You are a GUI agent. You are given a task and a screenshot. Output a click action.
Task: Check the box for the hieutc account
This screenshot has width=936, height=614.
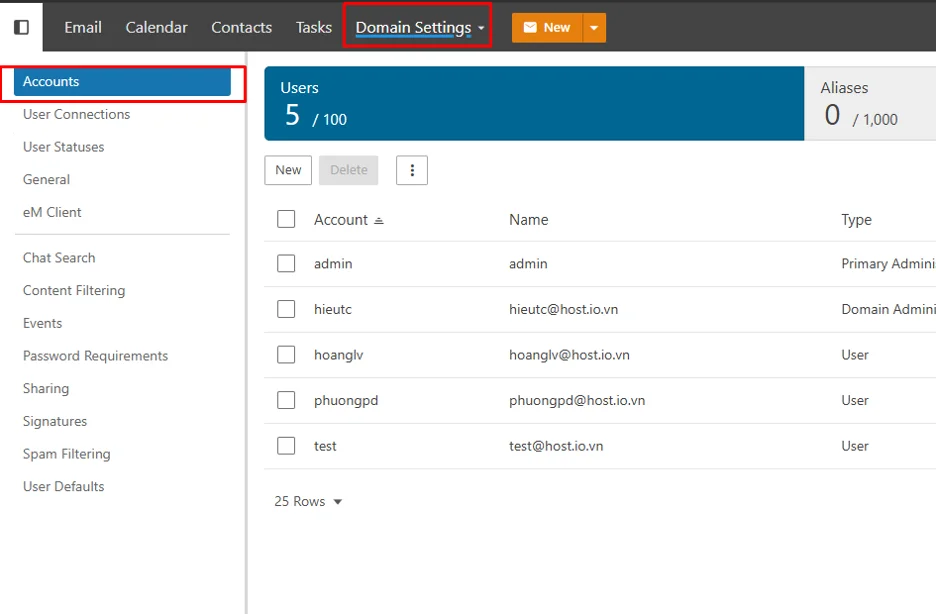[x=286, y=309]
